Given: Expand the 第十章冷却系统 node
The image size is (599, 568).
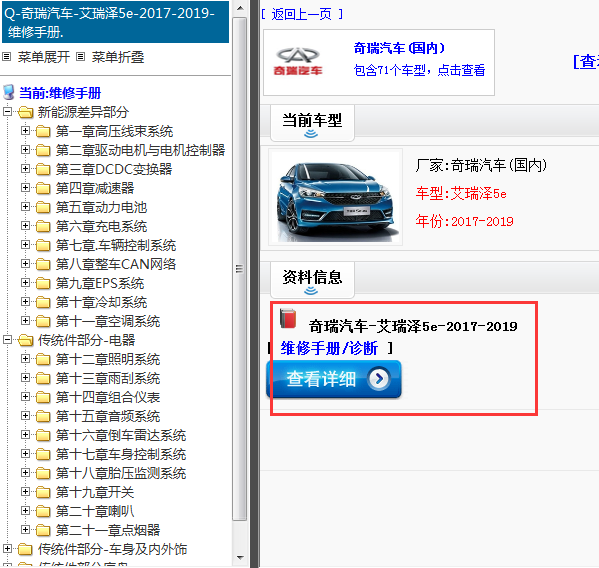Looking at the screenshot, I should click(x=25, y=301).
